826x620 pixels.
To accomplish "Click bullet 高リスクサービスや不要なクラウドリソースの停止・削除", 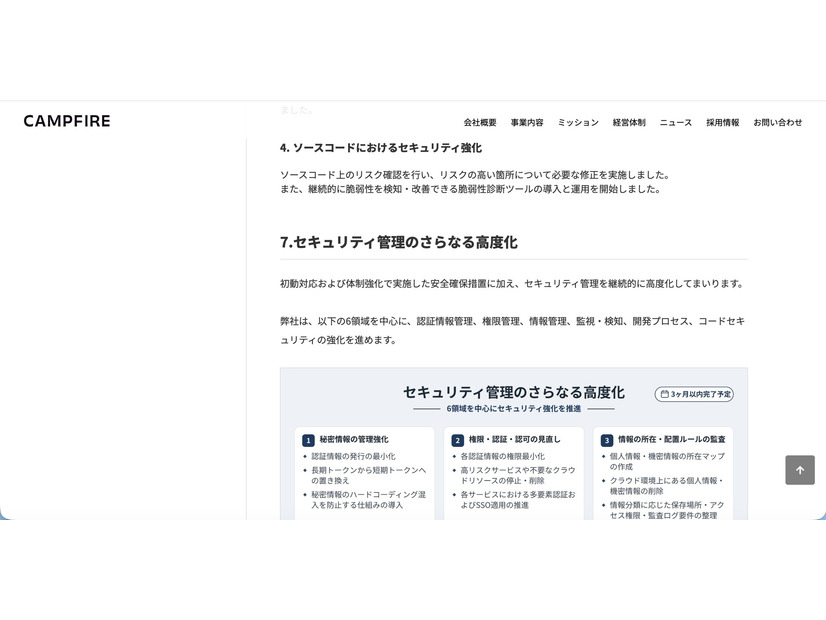I will coord(518,475).
